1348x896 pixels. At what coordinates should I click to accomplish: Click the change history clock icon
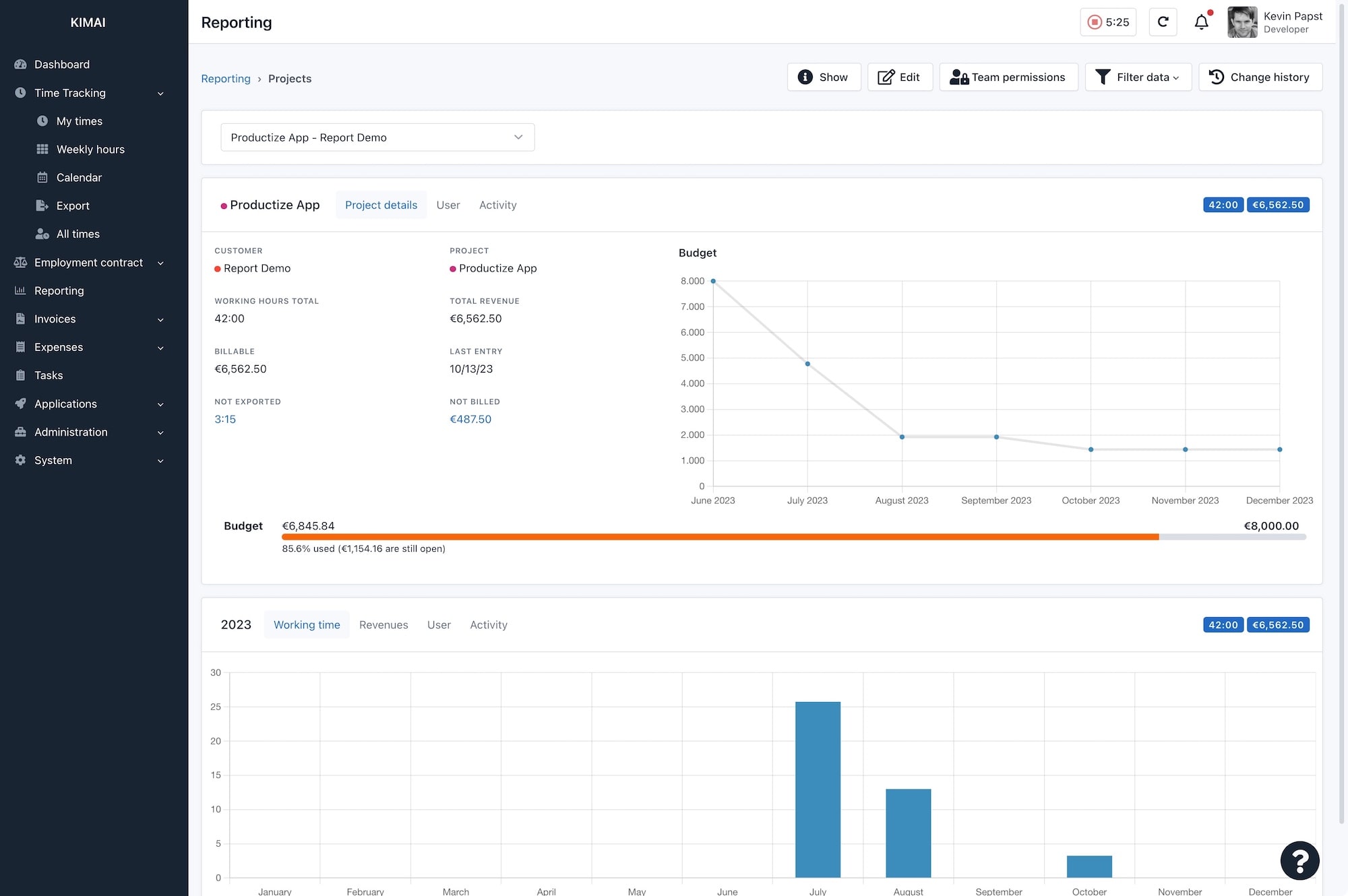click(1216, 76)
